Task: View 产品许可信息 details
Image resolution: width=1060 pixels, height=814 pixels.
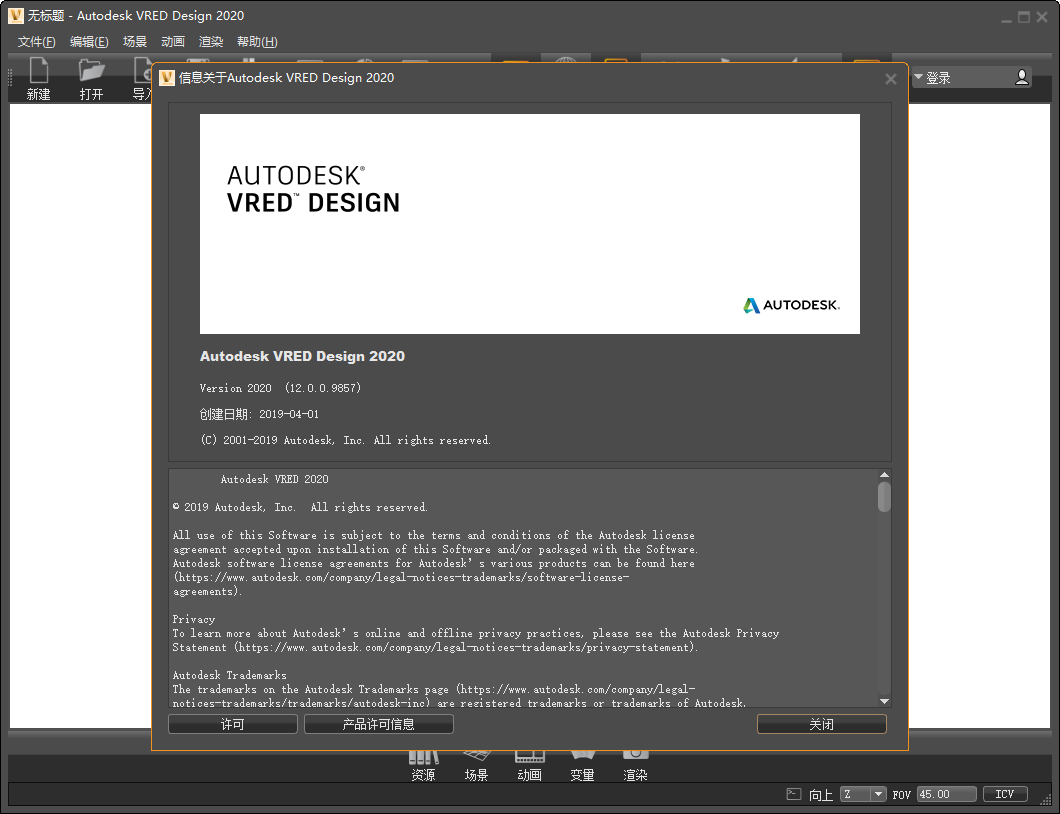Action: click(x=378, y=723)
